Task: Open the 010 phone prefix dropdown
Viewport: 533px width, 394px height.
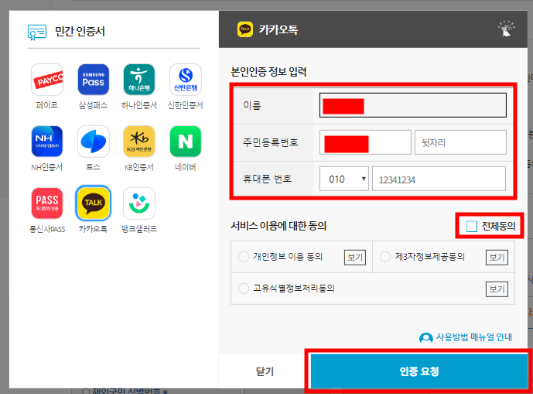Action: (x=344, y=179)
